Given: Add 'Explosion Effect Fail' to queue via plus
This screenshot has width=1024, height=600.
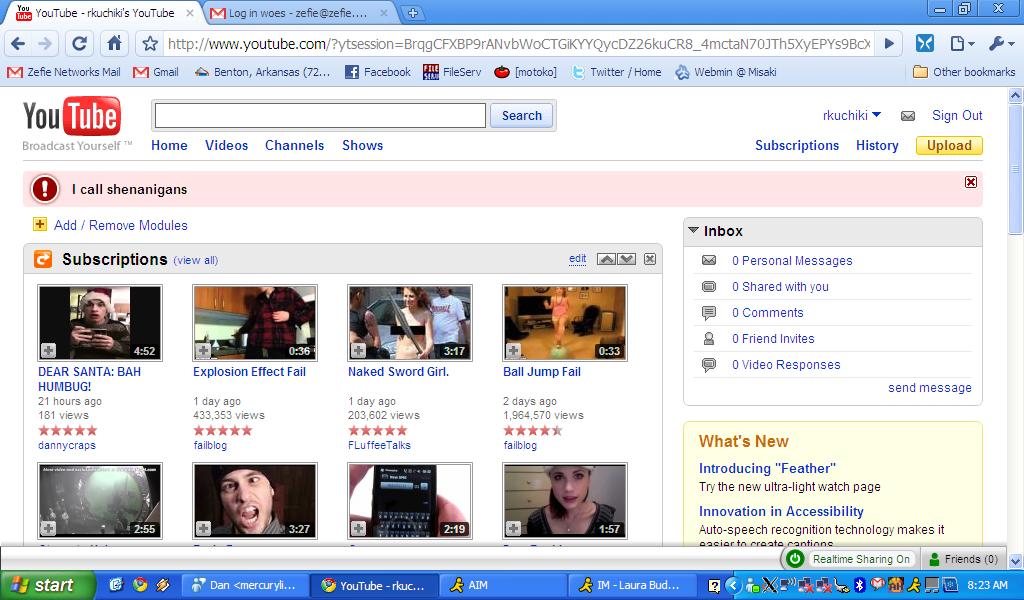Looking at the screenshot, I should [203, 350].
